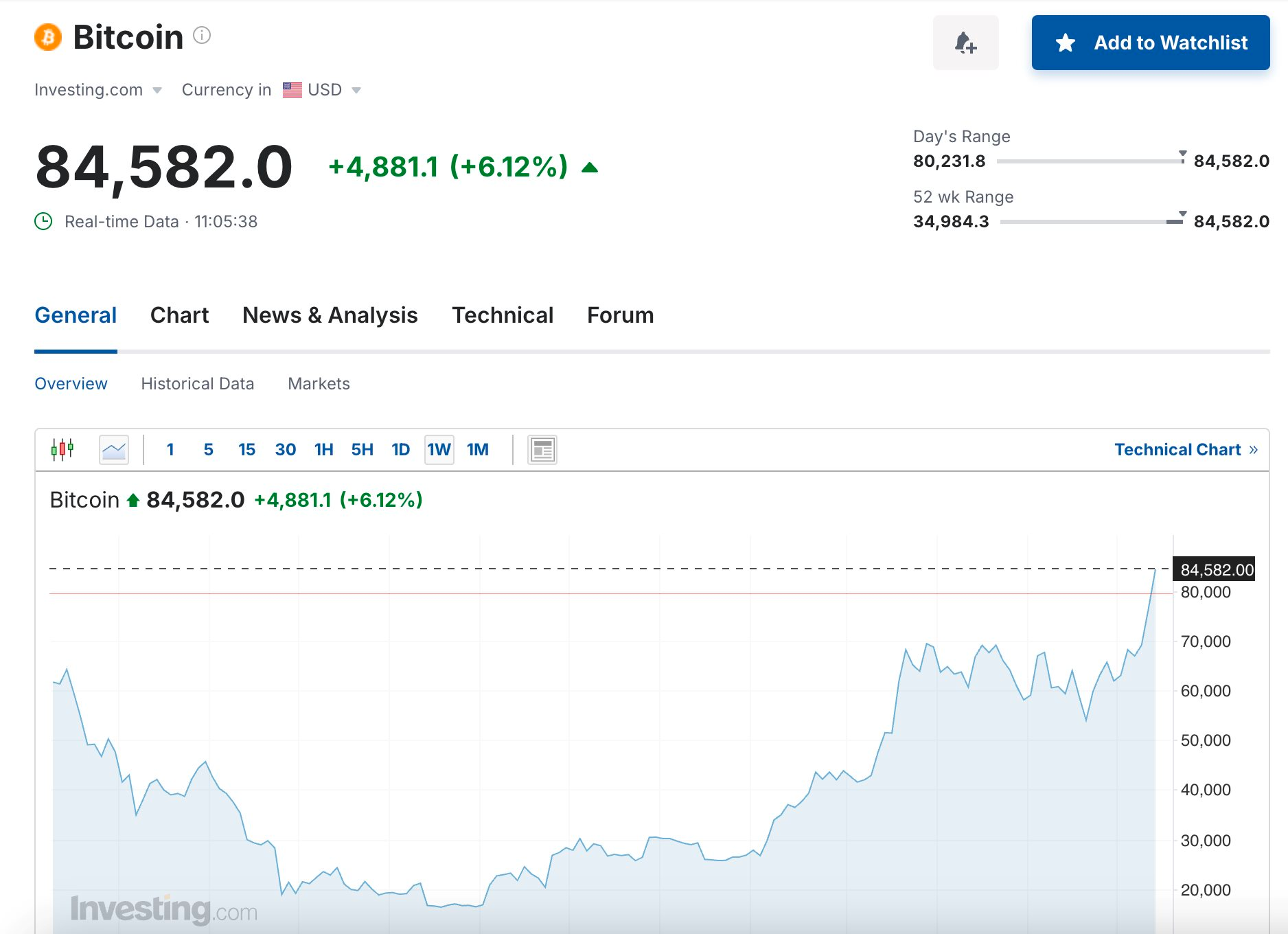
Task: Click the orange Bitcoin logo
Action: 48,37
